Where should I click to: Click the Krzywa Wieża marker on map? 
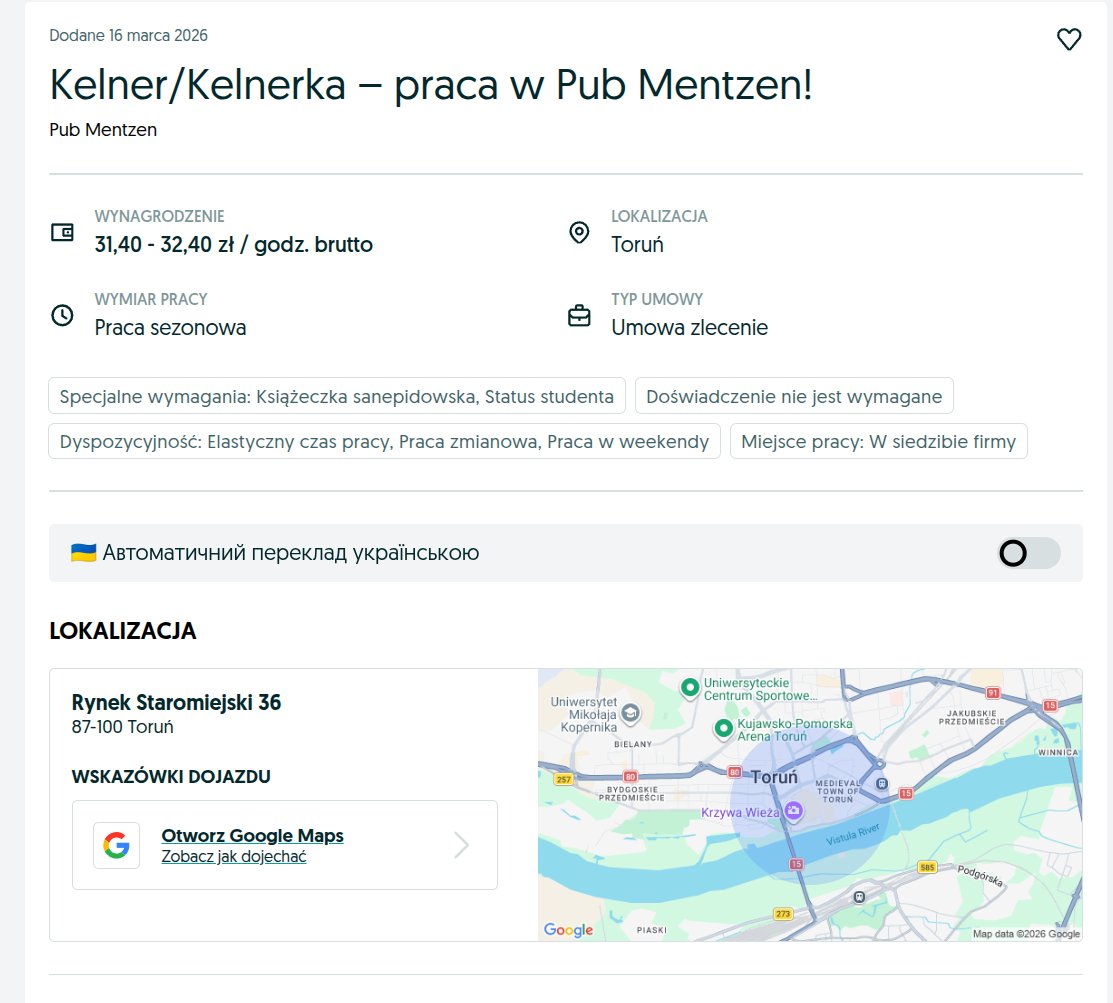pos(794,811)
